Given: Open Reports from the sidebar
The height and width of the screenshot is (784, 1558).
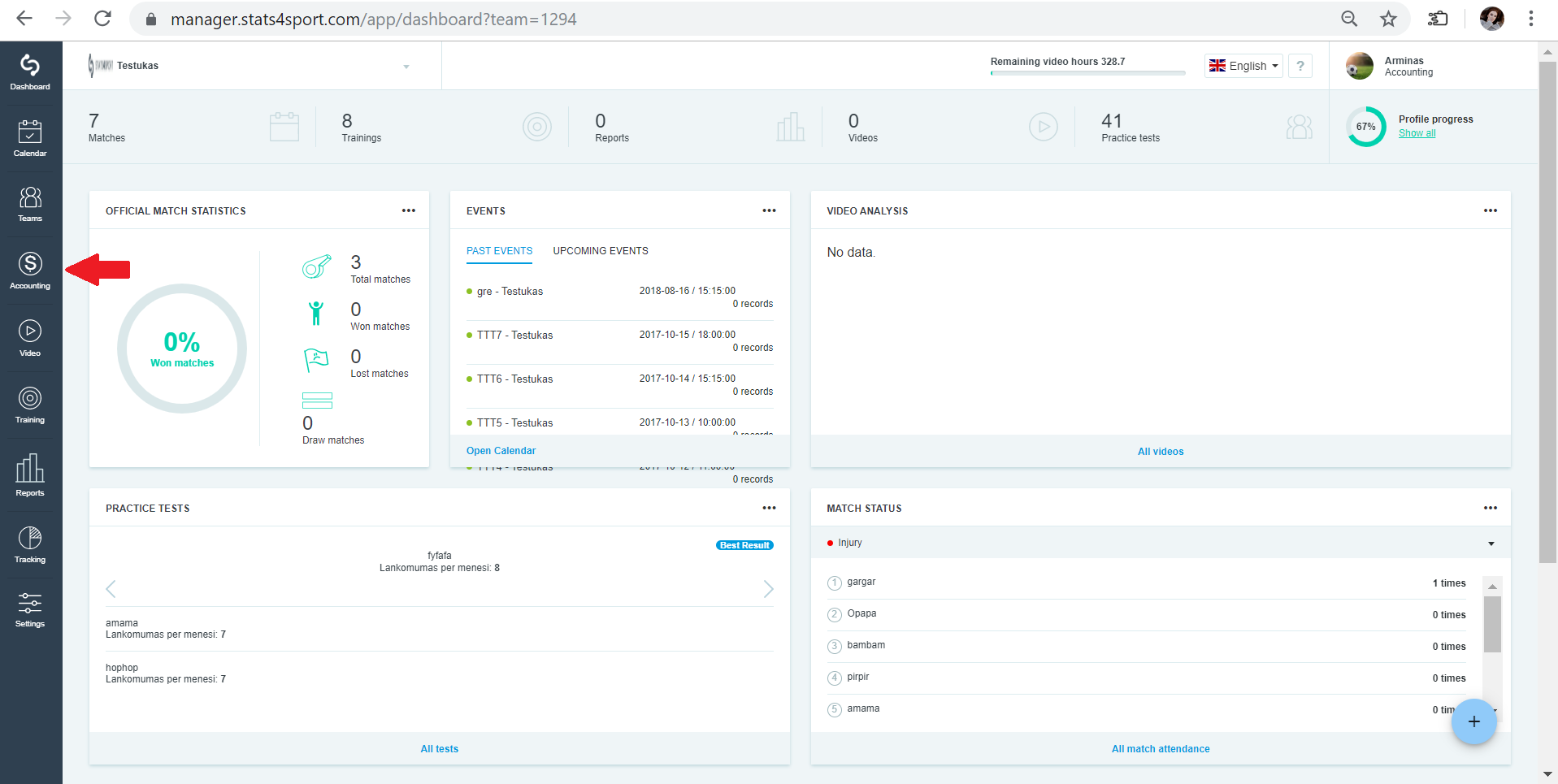Looking at the screenshot, I should [x=30, y=475].
